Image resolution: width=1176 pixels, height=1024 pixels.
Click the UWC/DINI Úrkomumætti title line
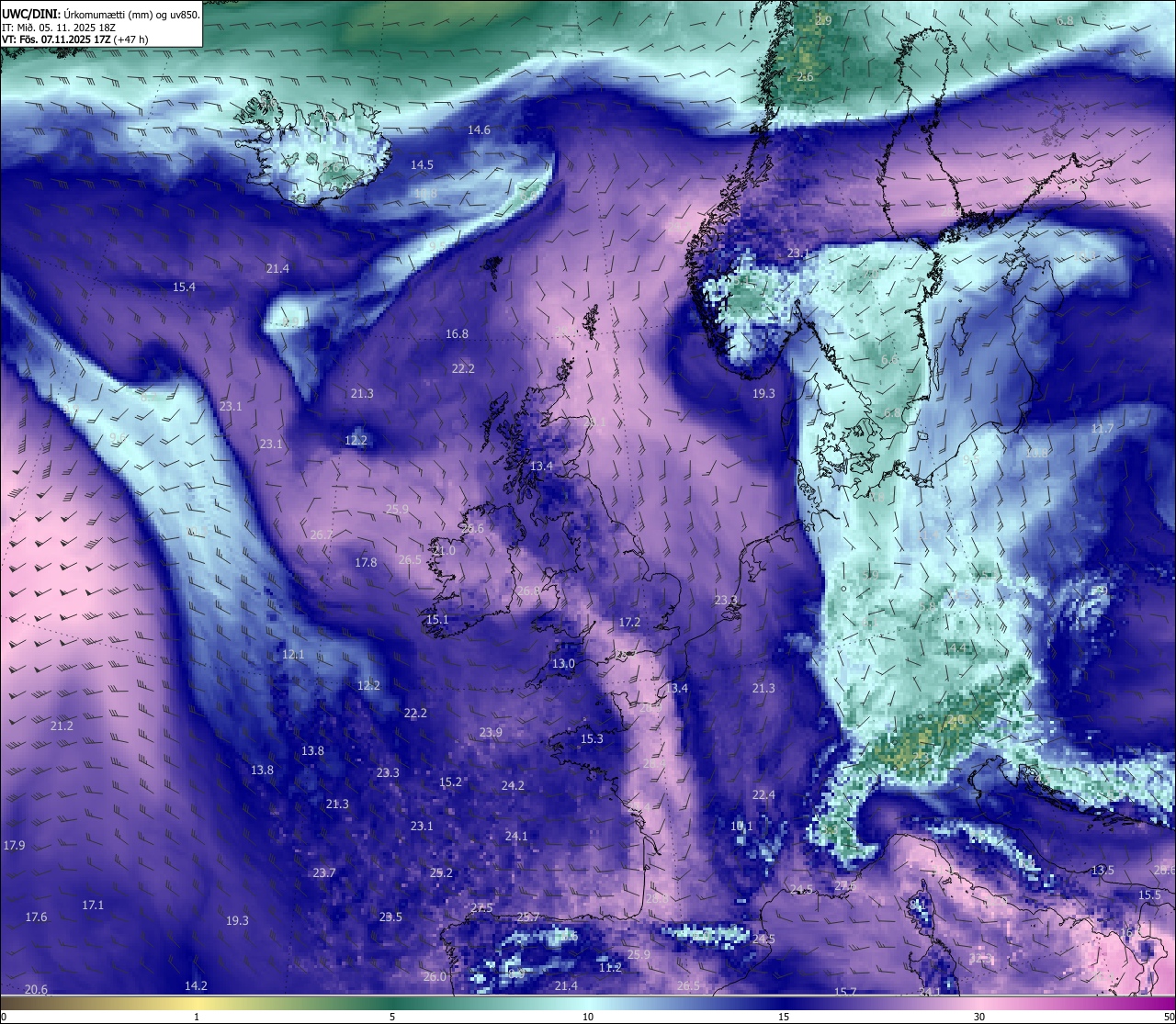[101, 14]
